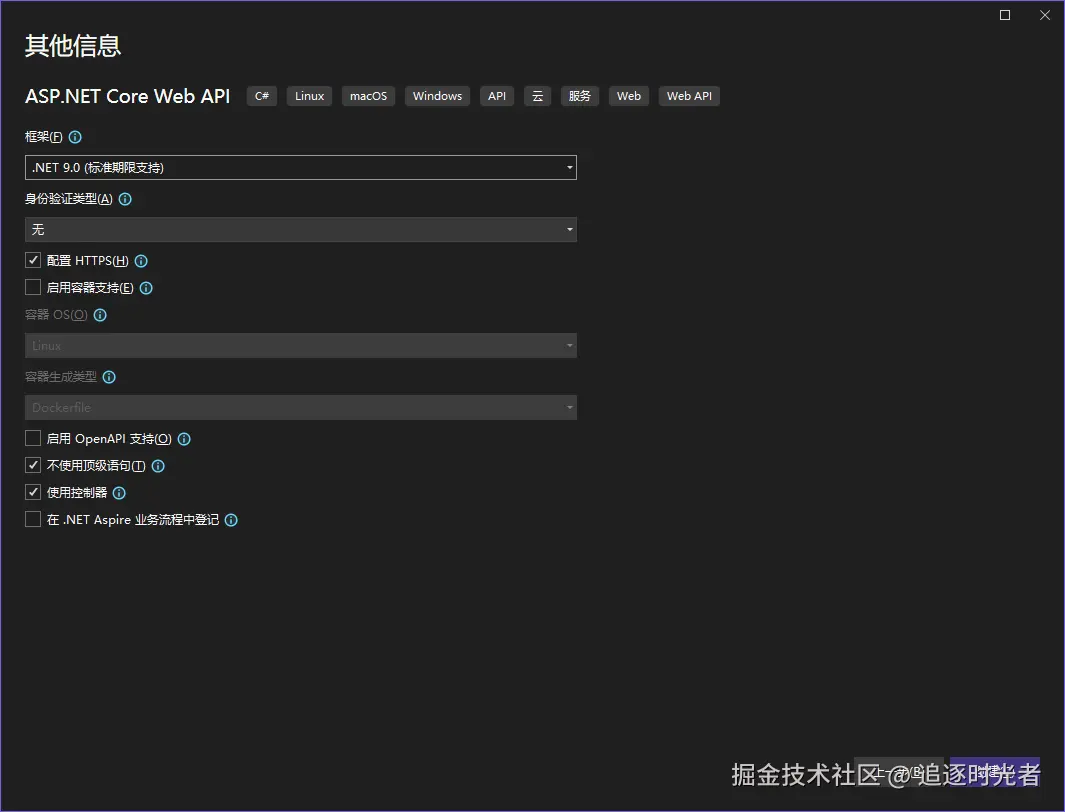Click the 云 tag
Viewport: 1065px width, 812px height.
tap(537, 96)
